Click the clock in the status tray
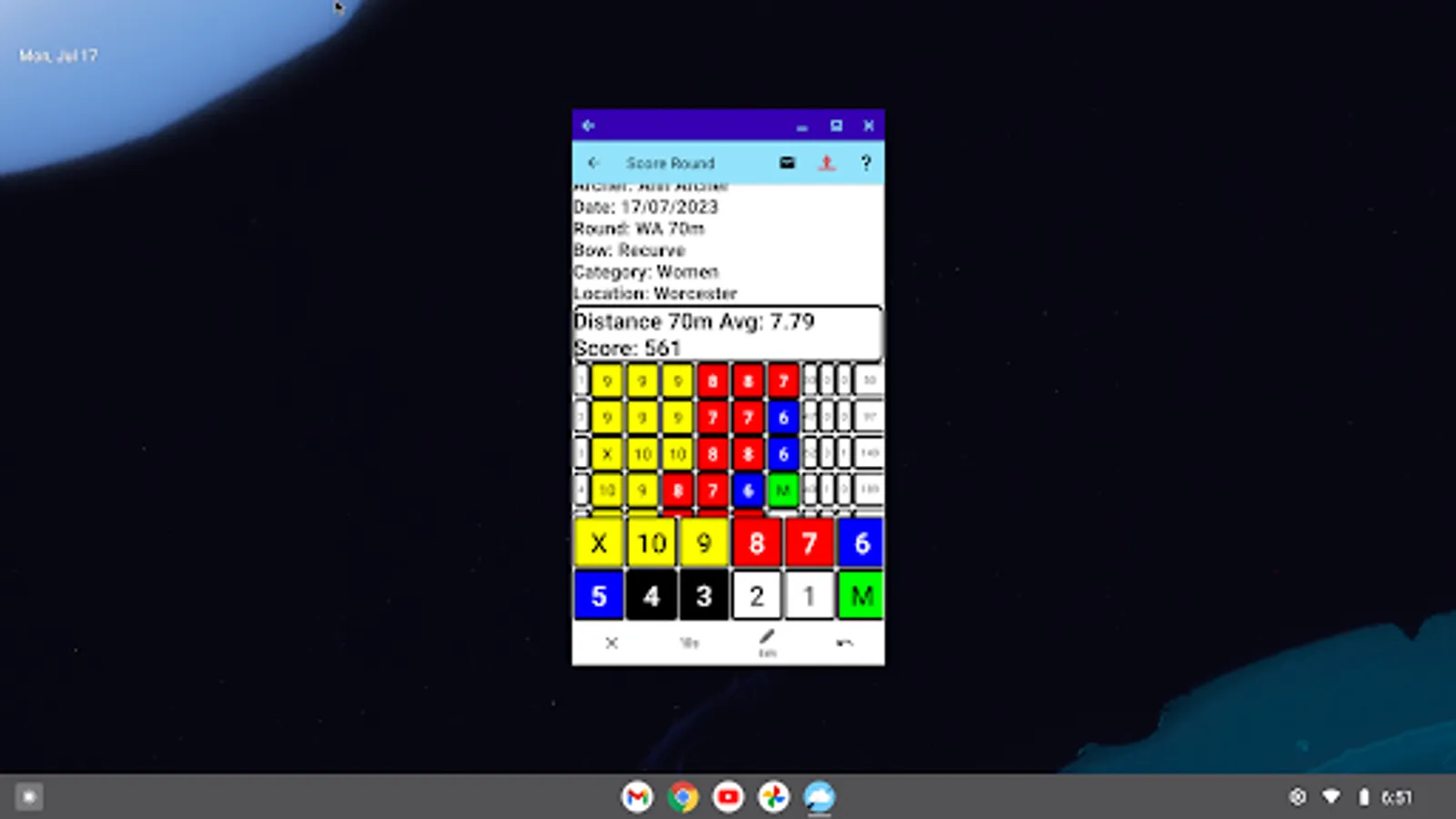The width and height of the screenshot is (1456, 819). pyautogui.click(x=1397, y=798)
